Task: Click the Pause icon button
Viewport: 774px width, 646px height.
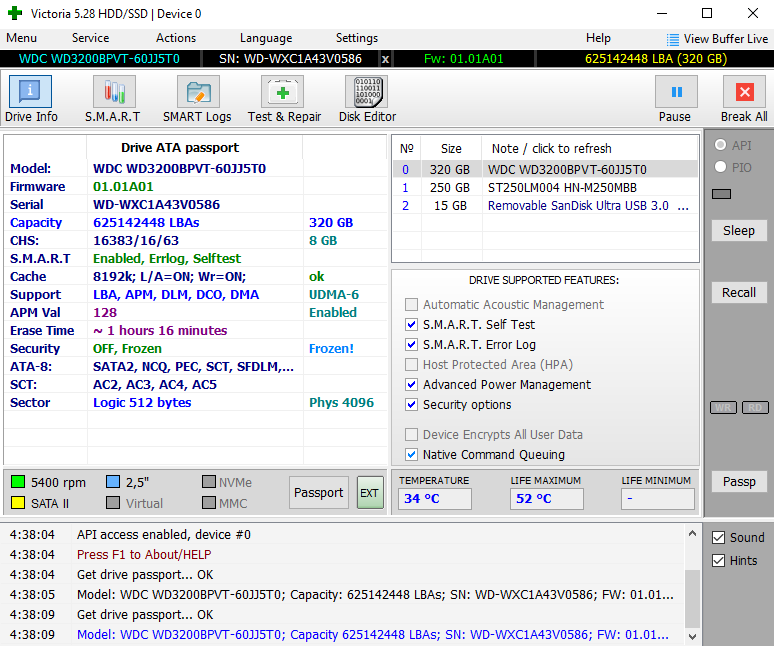Action: pos(676,92)
